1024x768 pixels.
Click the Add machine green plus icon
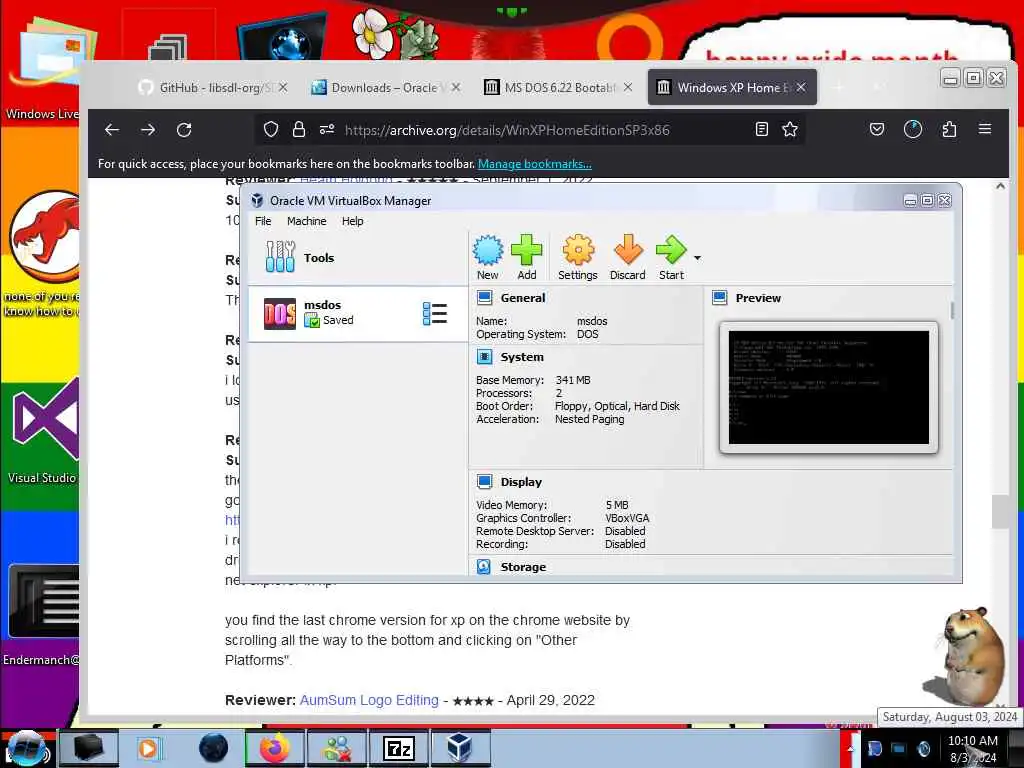pos(526,257)
